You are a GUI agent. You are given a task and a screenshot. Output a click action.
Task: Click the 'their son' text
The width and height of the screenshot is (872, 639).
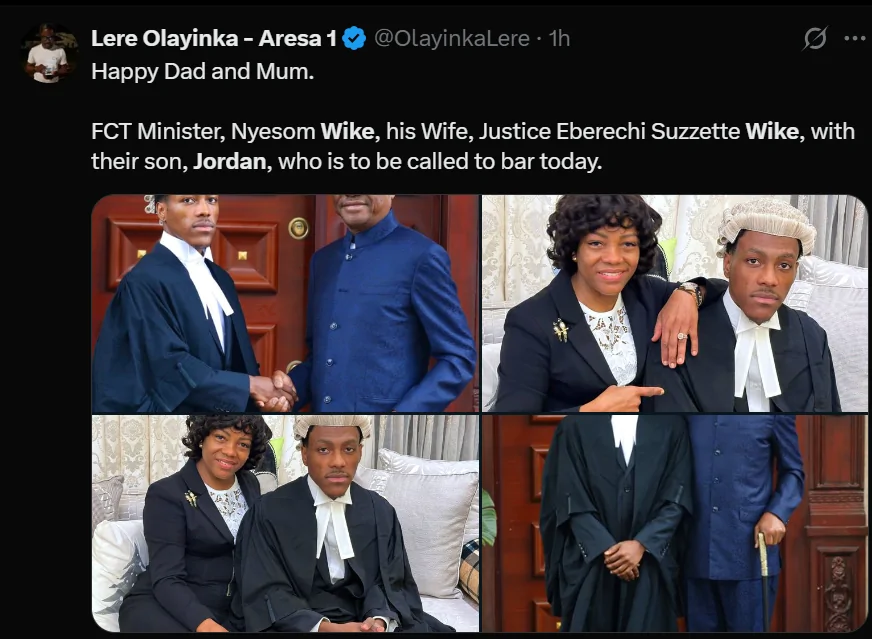(137, 161)
